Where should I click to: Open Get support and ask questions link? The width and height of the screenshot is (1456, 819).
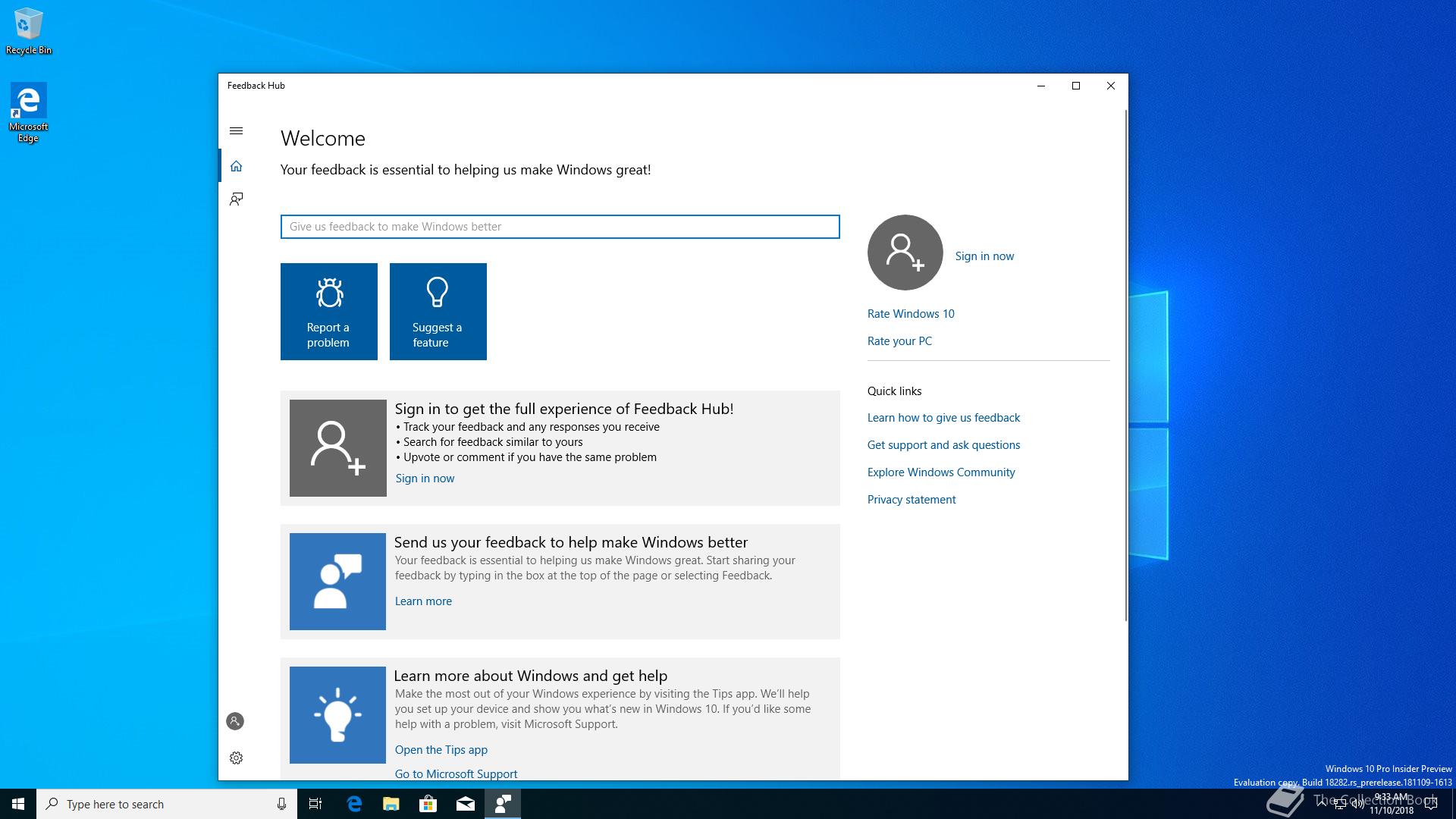943,445
